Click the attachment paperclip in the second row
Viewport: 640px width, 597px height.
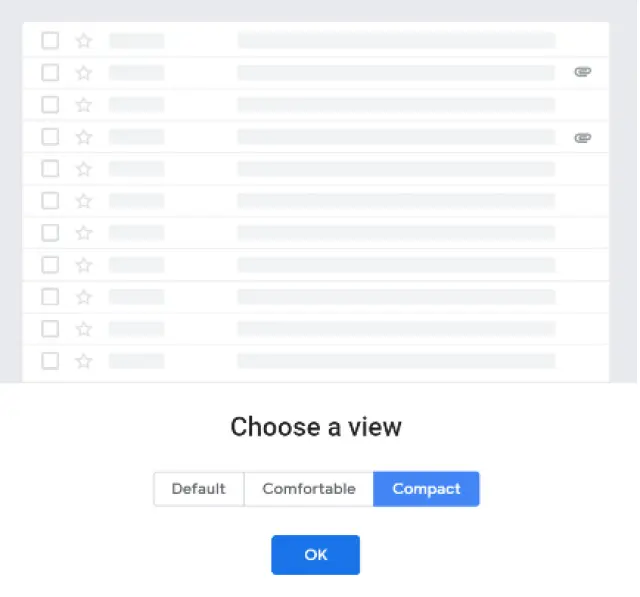[x=583, y=73]
